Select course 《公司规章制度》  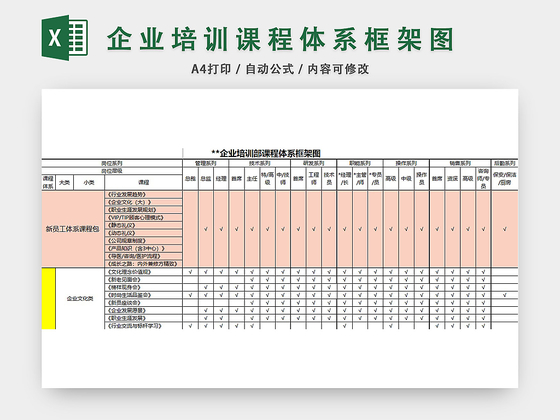click(144, 240)
